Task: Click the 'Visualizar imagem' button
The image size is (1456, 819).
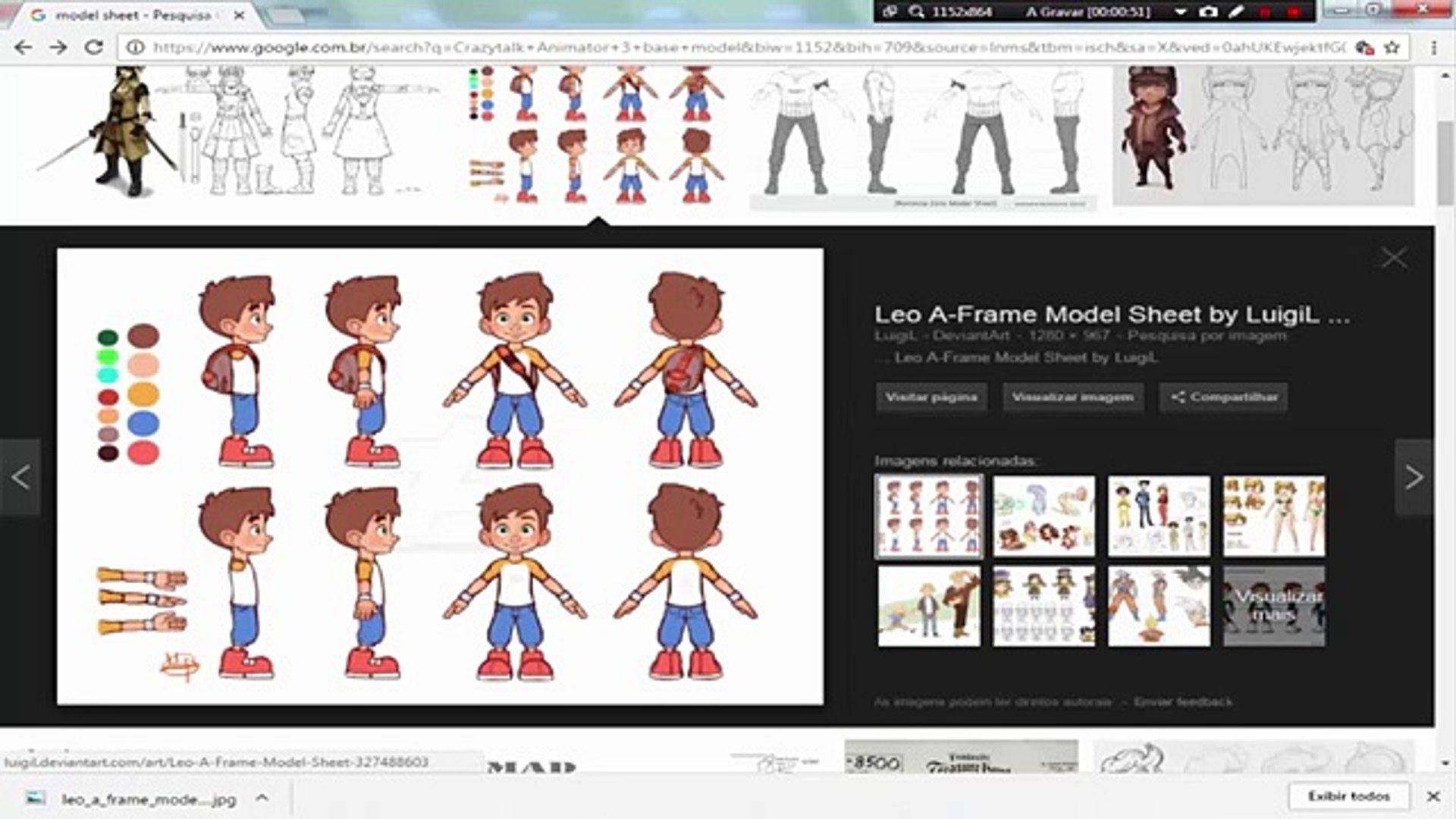Action: [x=1072, y=397]
